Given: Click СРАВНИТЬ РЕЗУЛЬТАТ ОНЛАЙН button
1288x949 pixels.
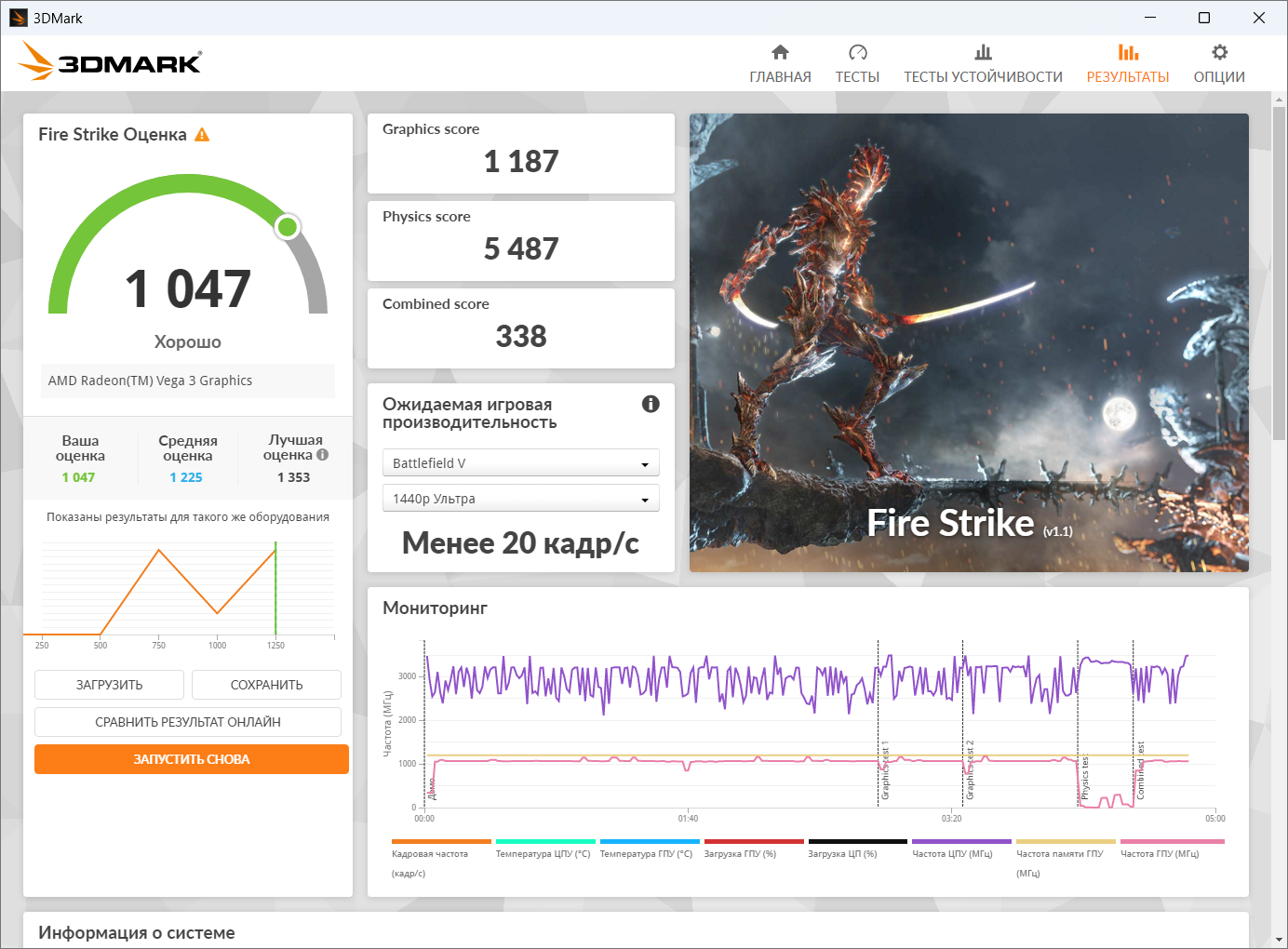Looking at the screenshot, I should (x=188, y=722).
